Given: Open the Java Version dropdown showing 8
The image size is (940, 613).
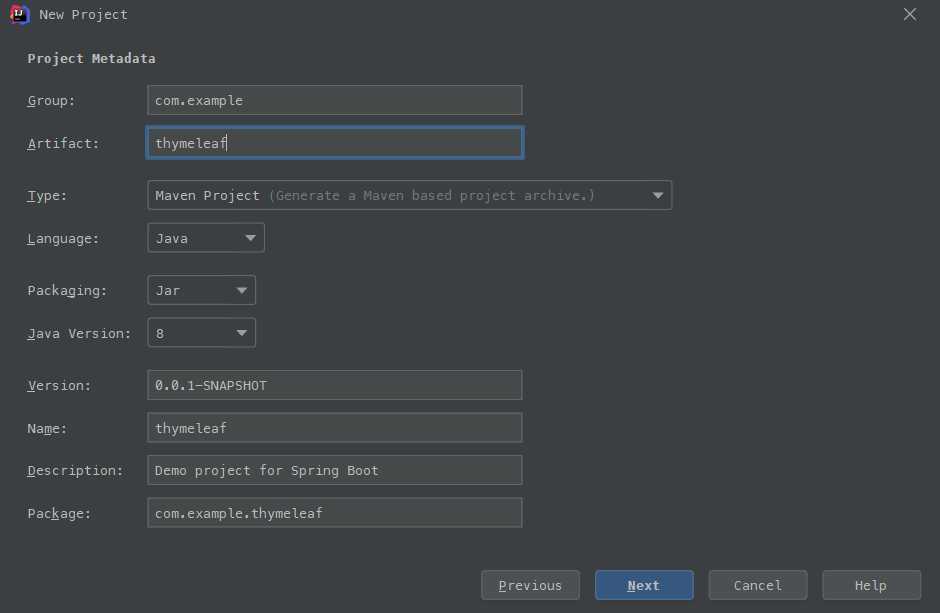Looking at the screenshot, I should point(201,333).
